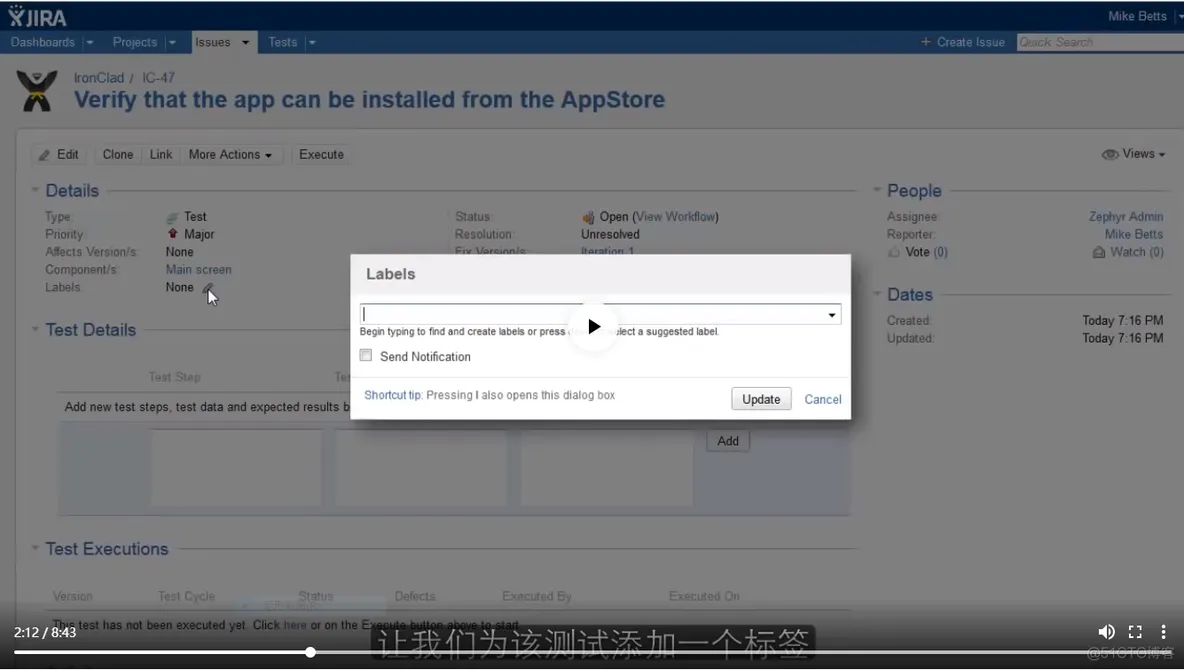
Task: Collapse the People section
Action: 877,190
